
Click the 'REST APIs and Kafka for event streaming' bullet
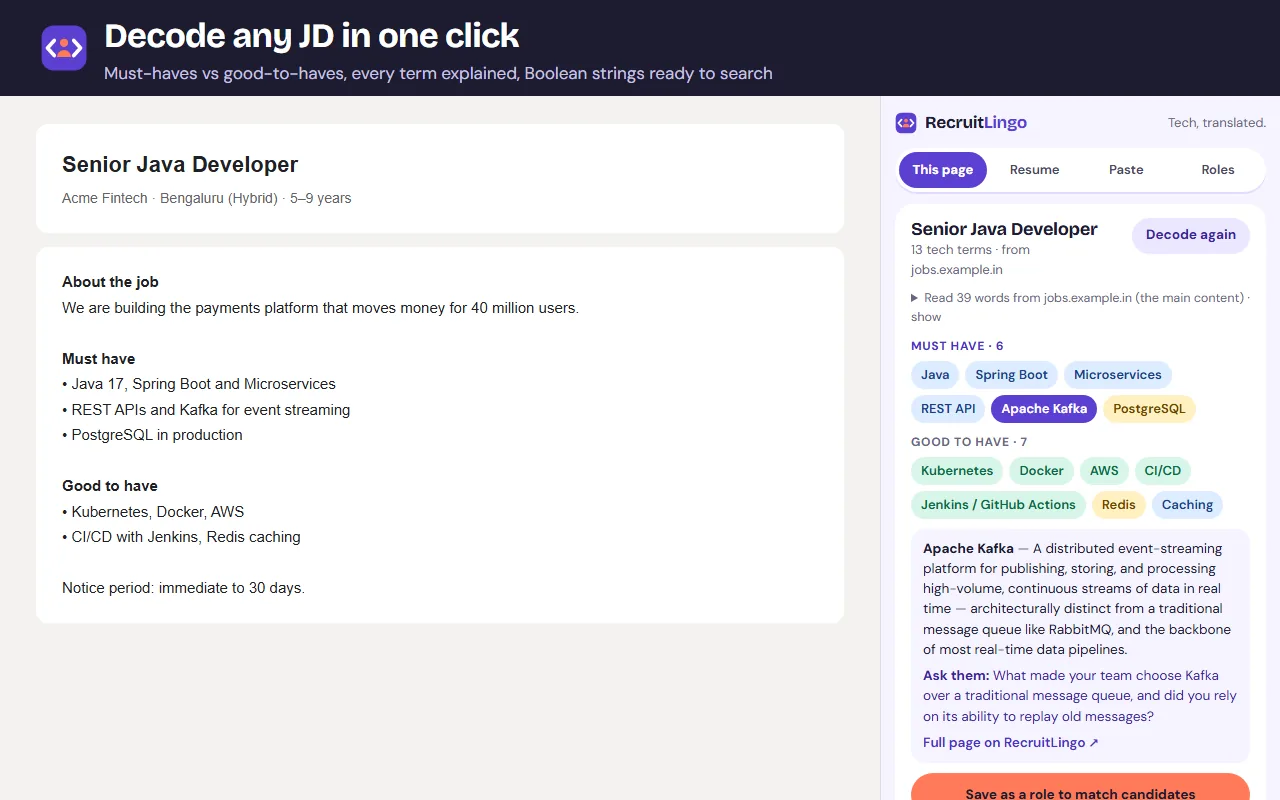click(206, 410)
